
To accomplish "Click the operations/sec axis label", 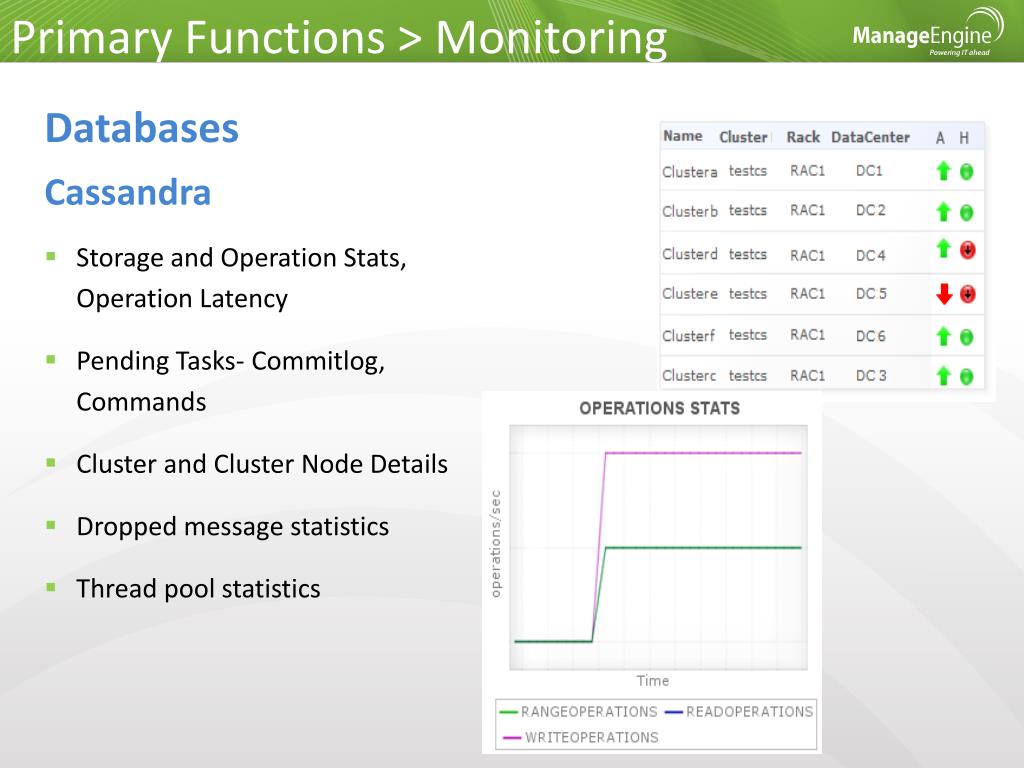I will 496,543.
